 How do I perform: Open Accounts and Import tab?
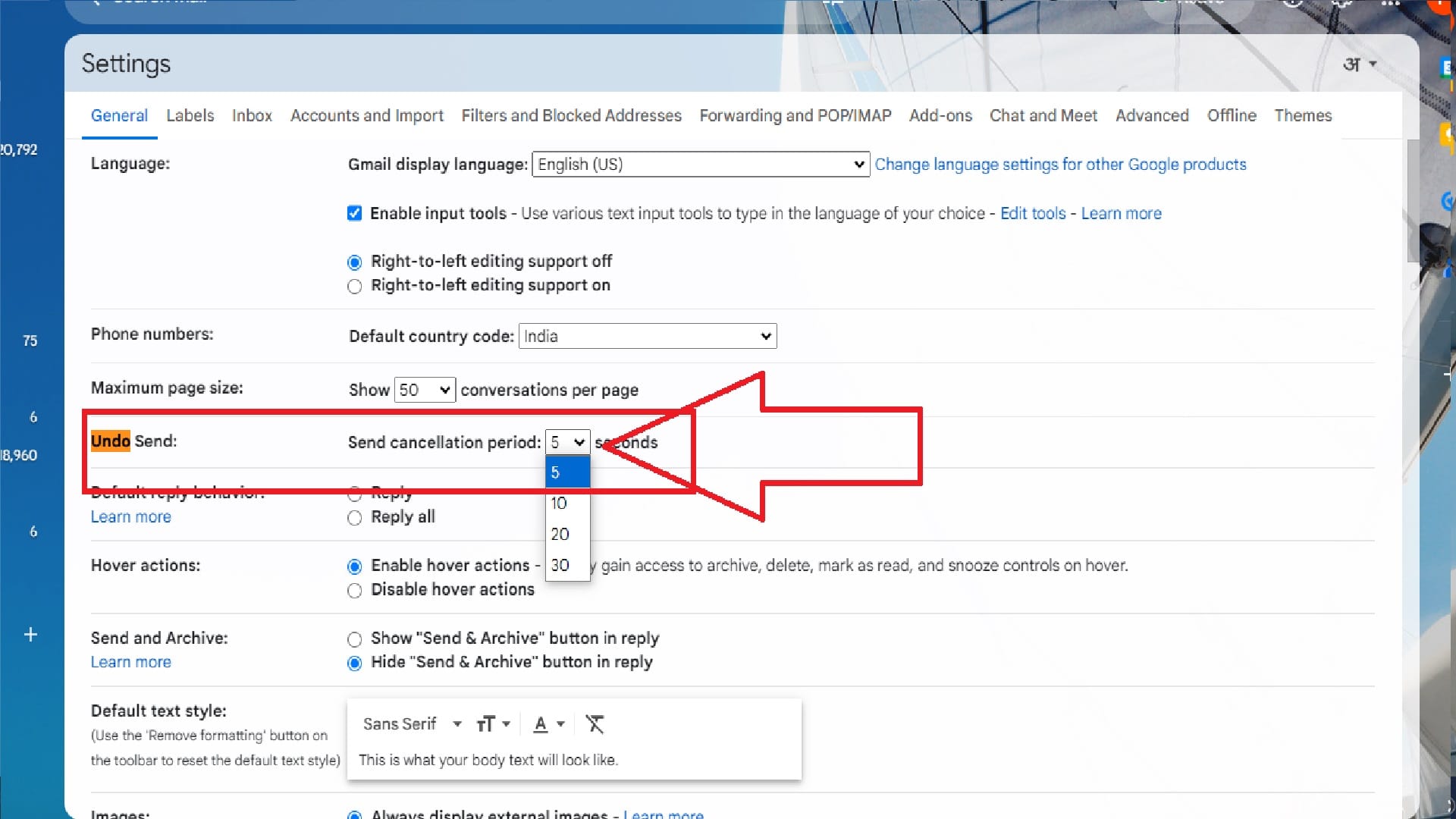[367, 115]
